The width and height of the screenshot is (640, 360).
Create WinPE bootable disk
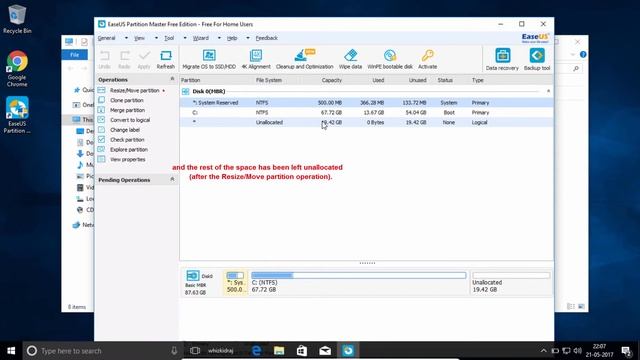pos(390,59)
